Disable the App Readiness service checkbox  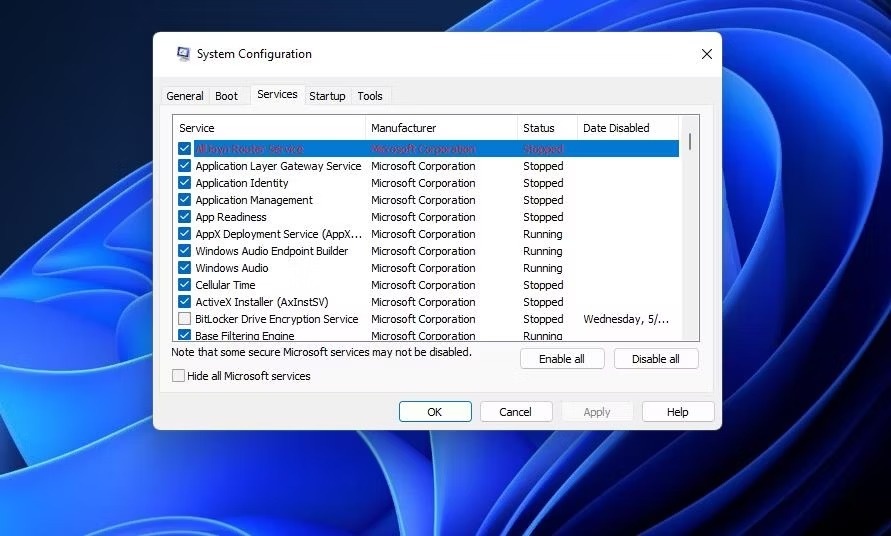coord(184,217)
